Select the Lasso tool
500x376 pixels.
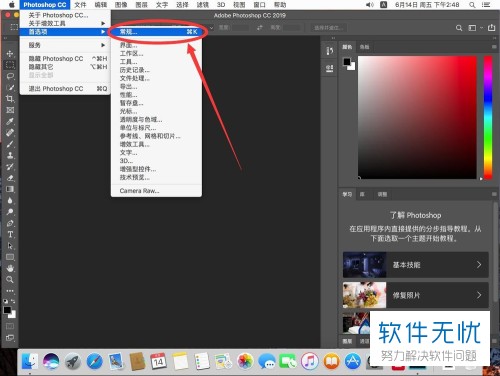[x=10, y=76]
